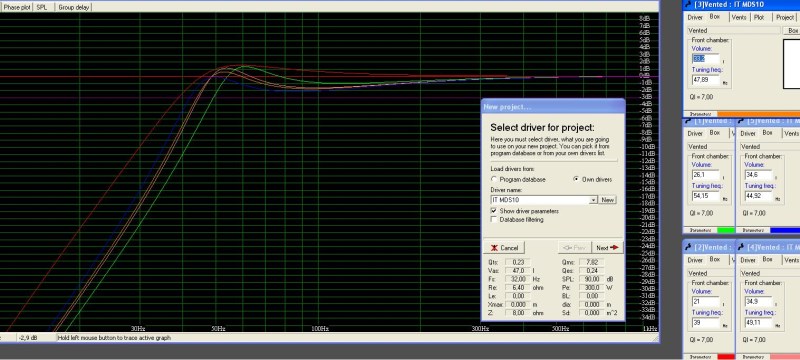Click the Tuning freq field showing 44,92

click(x=758, y=196)
